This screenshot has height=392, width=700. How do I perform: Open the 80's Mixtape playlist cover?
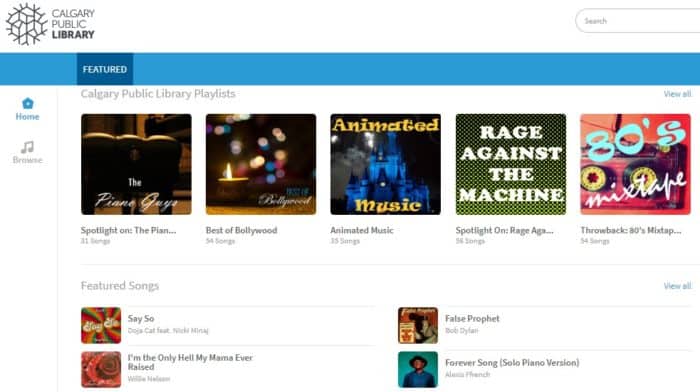(635, 164)
